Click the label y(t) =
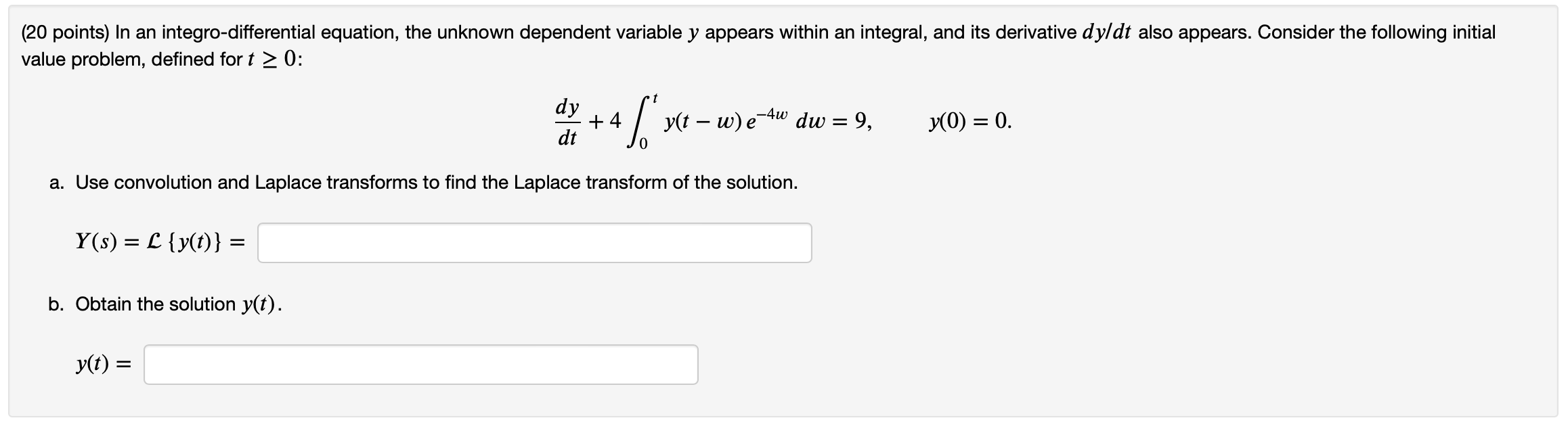This screenshot has width=1568, height=437. [x=102, y=365]
